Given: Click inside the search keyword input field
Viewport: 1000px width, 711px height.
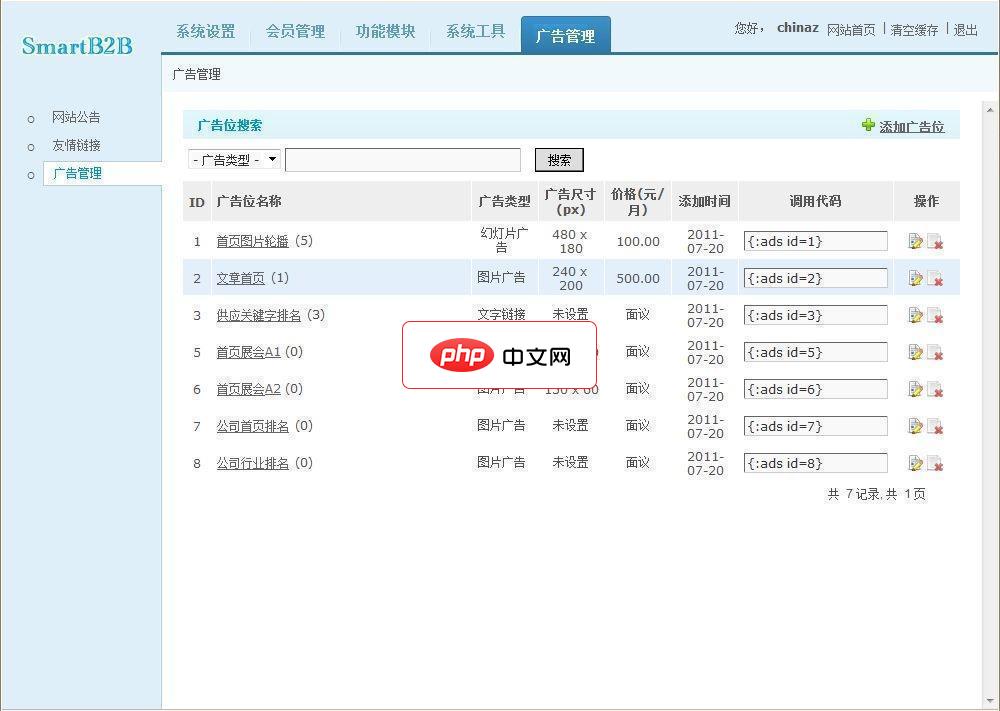Looking at the screenshot, I should pyautogui.click(x=402, y=159).
